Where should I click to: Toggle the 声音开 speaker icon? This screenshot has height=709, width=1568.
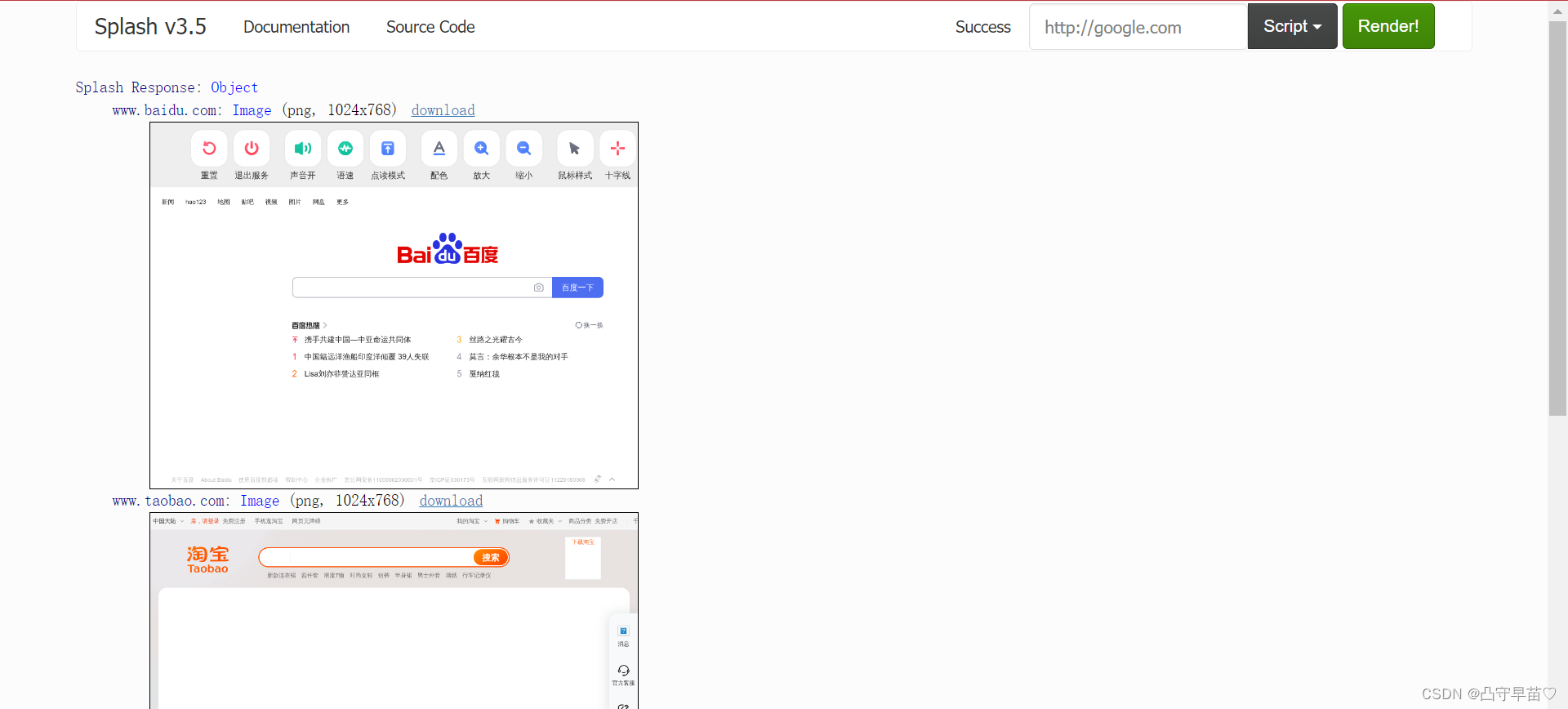point(303,149)
